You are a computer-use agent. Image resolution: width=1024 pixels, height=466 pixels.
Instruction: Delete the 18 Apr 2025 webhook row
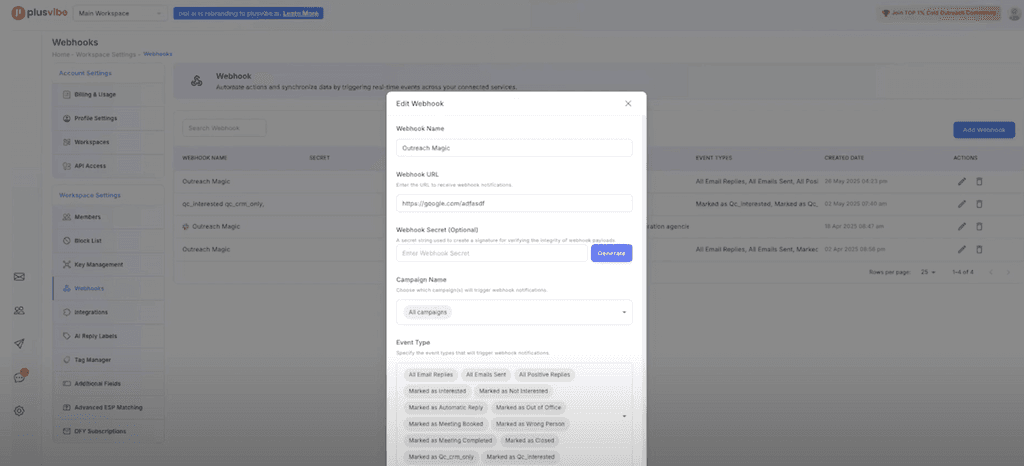[x=979, y=226]
